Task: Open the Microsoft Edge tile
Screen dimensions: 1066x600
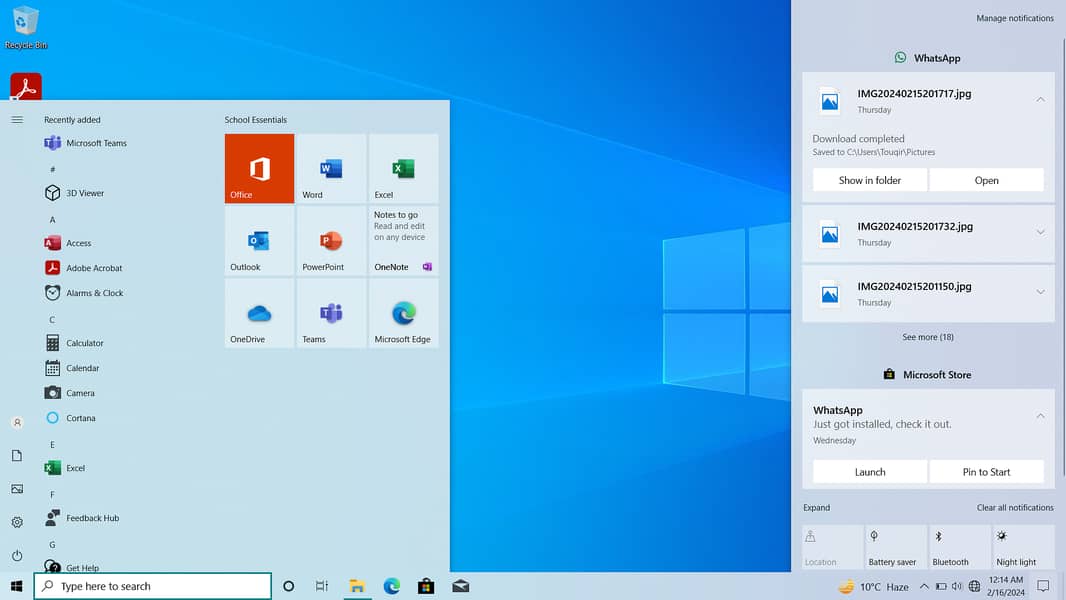Action: 403,313
